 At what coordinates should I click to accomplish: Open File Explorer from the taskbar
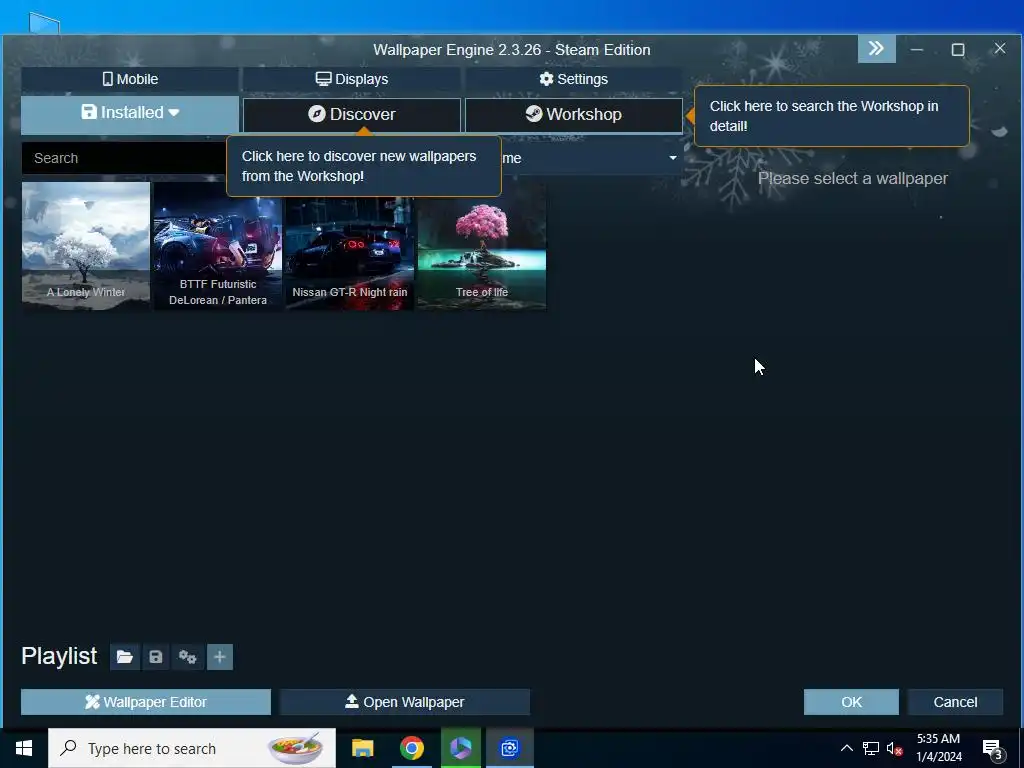tap(362, 748)
